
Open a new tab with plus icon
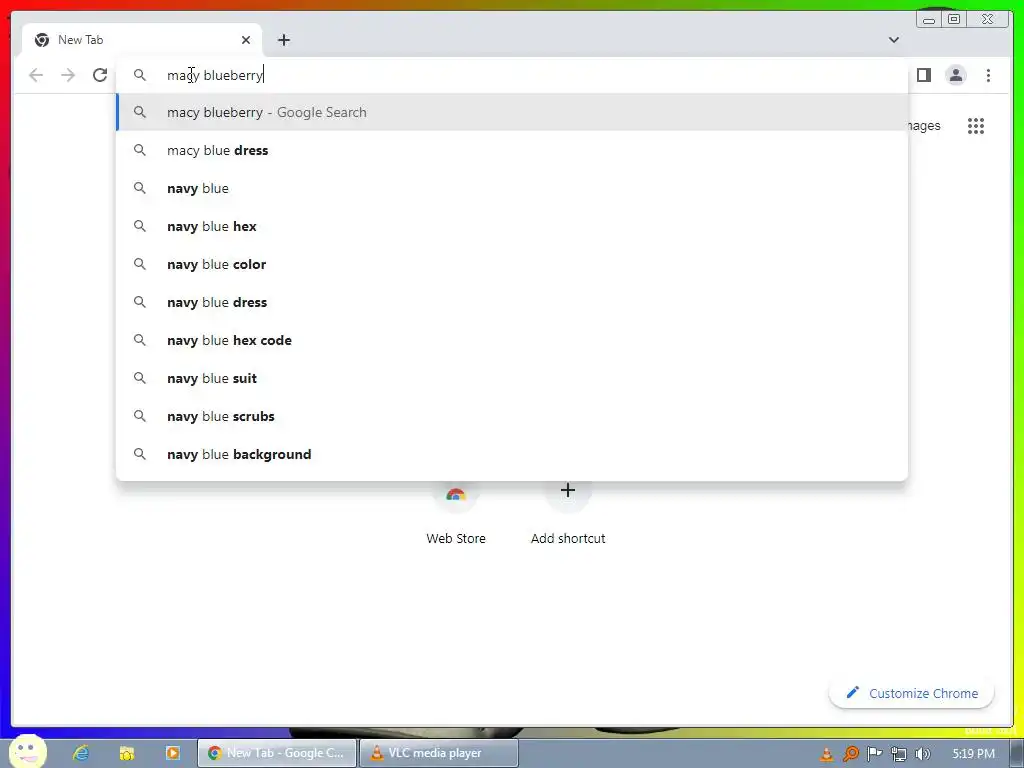[x=283, y=40]
